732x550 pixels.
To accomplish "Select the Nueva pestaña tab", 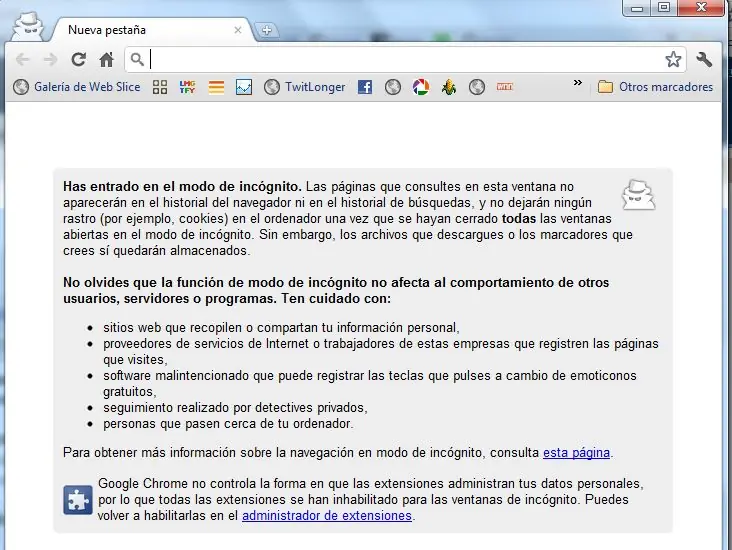I will tap(154, 30).
